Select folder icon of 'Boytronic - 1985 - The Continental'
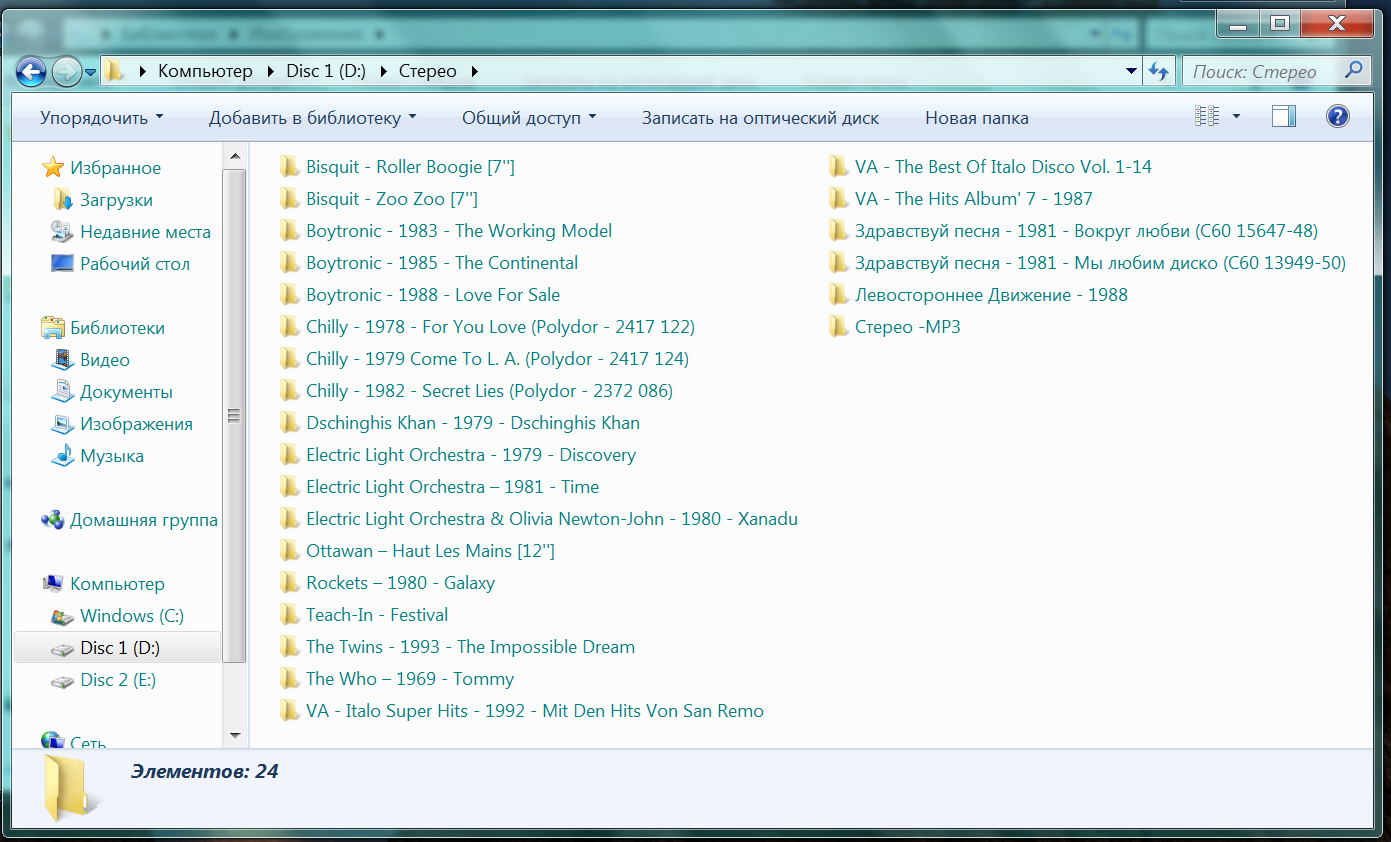This screenshot has width=1391, height=842. 290,263
